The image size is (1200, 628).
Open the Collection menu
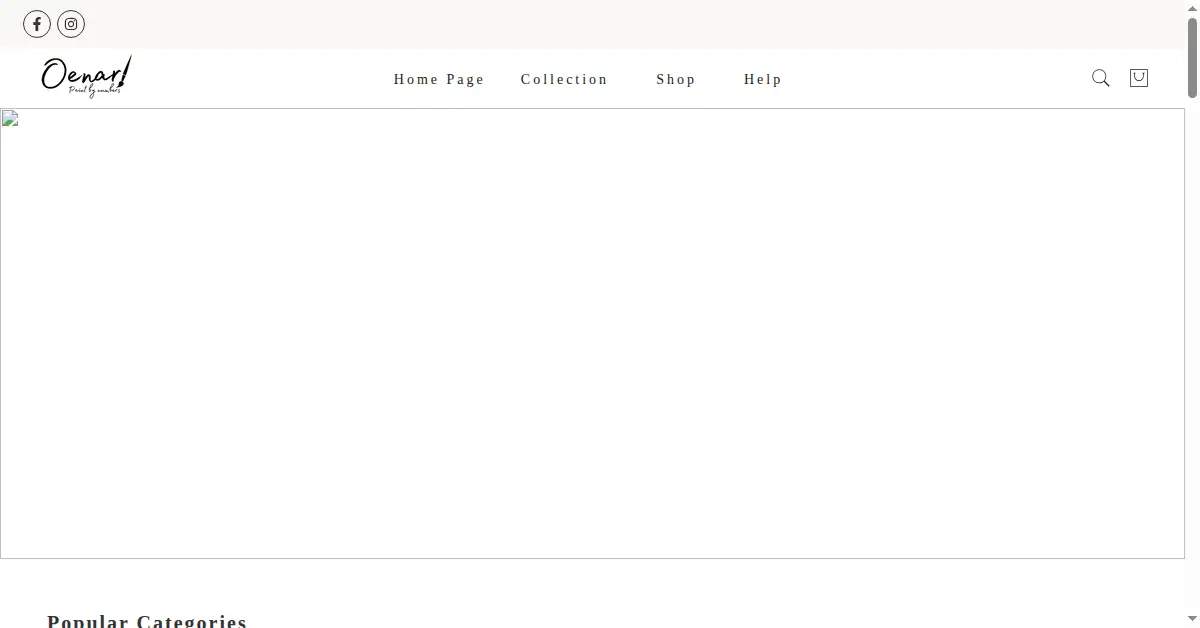coord(564,79)
